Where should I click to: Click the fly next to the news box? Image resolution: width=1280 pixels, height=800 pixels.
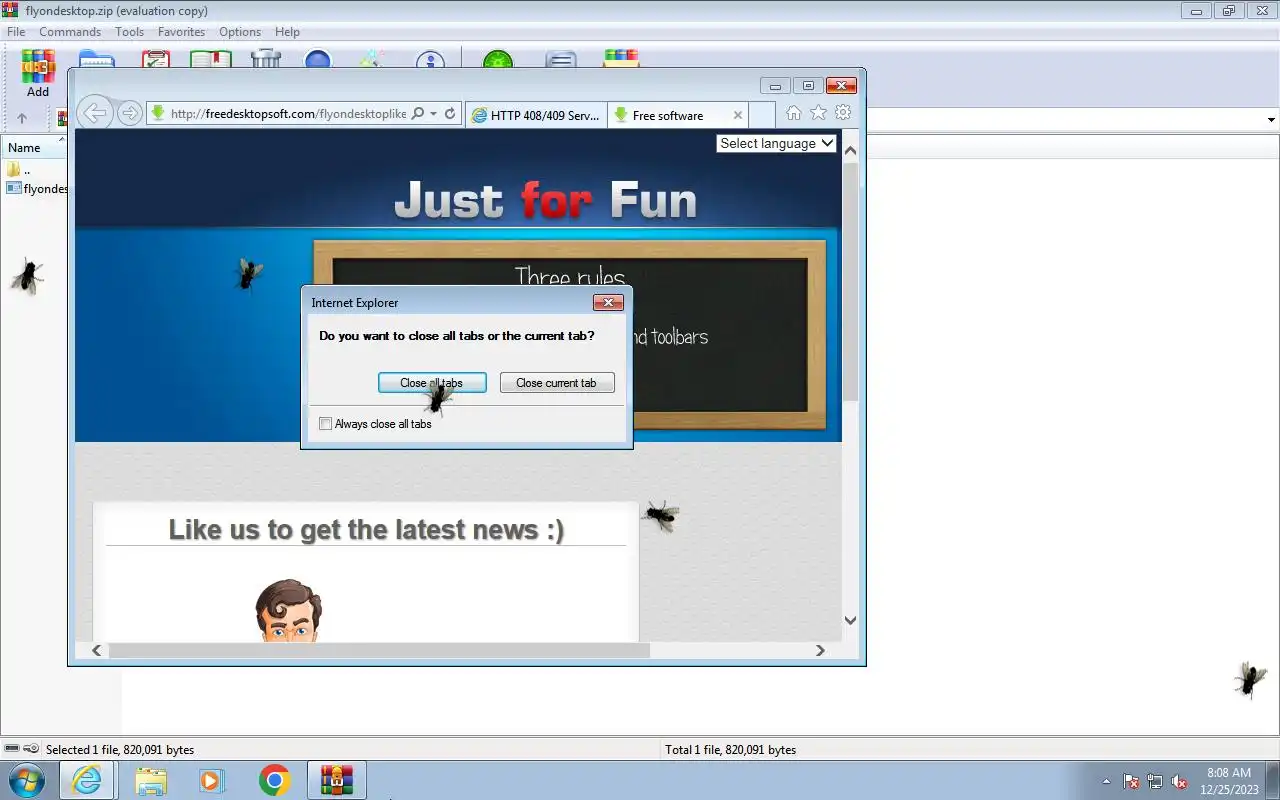[x=660, y=516]
